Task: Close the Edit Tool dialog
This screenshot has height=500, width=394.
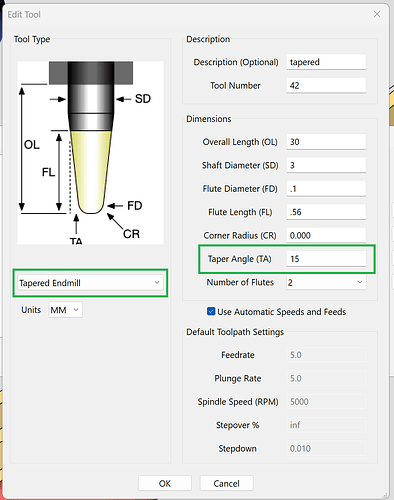Action: coord(377,14)
